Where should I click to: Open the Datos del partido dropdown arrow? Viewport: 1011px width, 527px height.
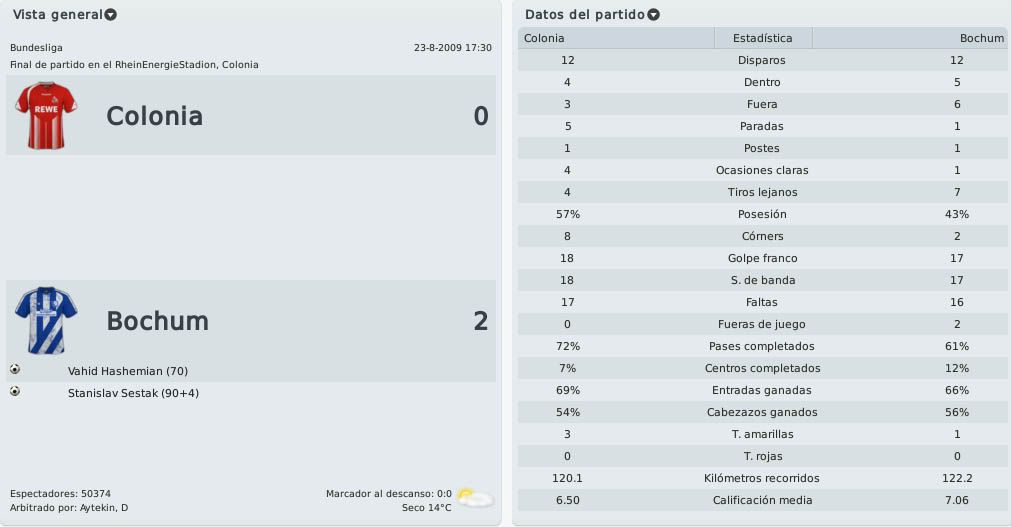coord(654,15)
